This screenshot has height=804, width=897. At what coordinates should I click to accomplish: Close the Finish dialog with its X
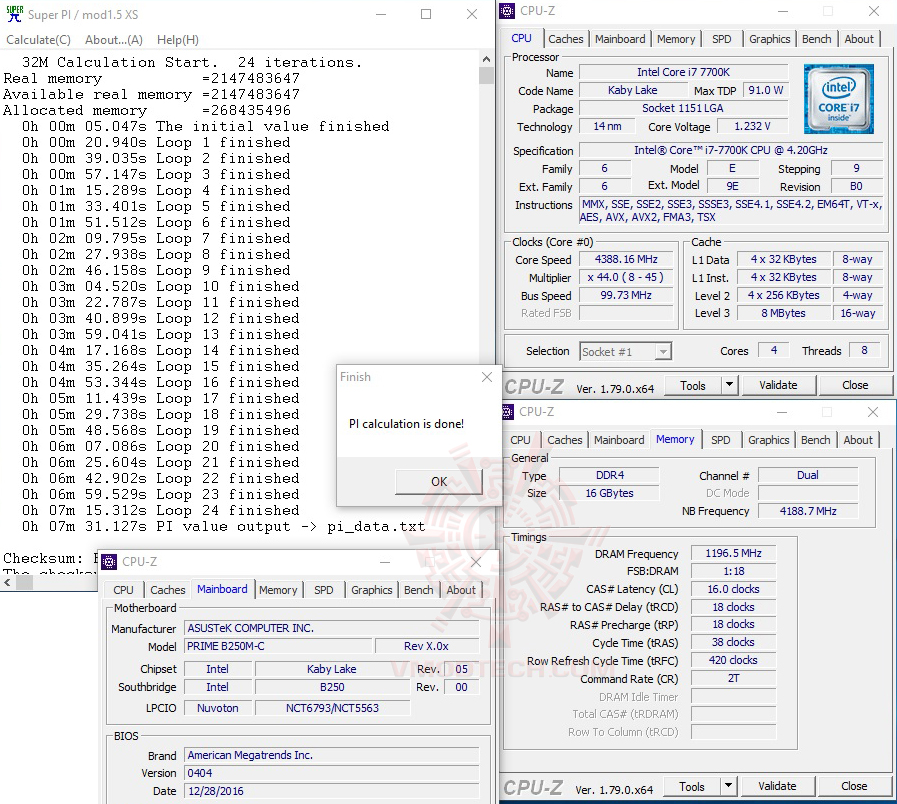(x=486, y=377)
